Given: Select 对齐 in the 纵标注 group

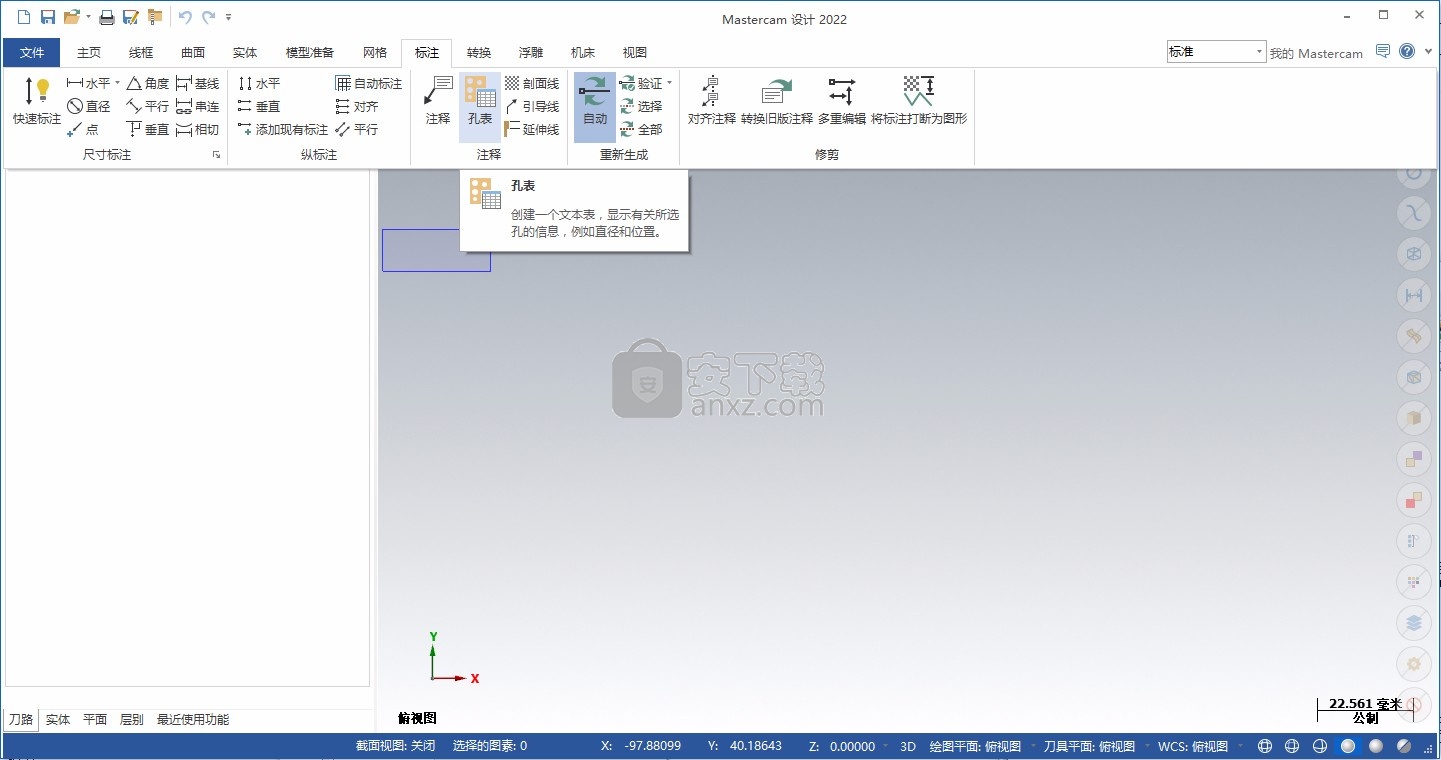Looking at the screenshot, I should pos(357,106).
